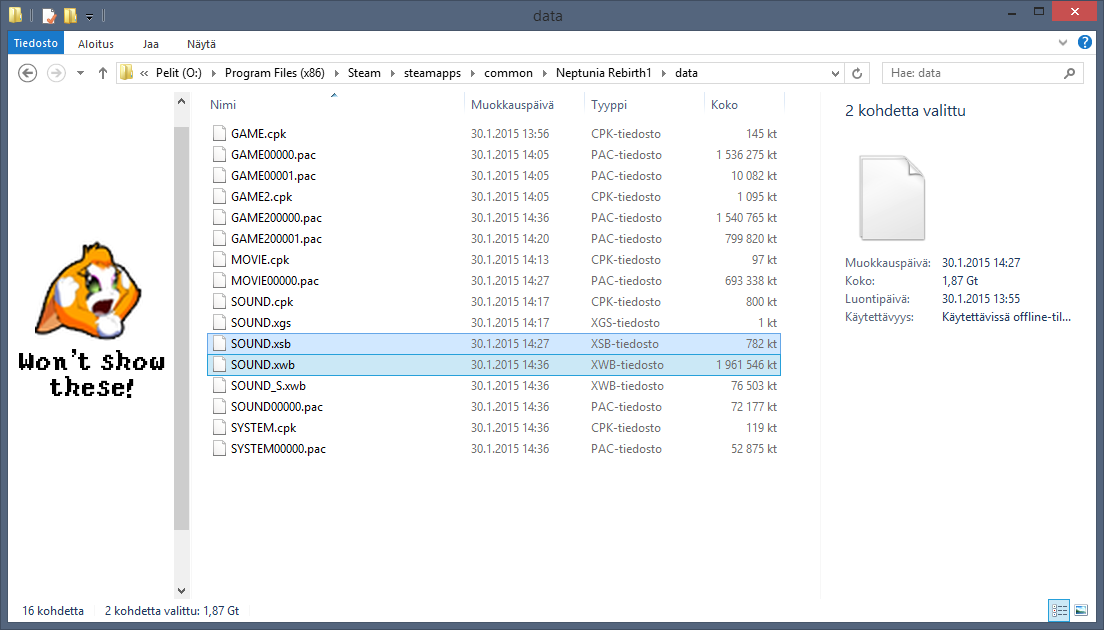Click the New folder quick access icon
This screenshot has width=1104, height=630.
(70, 15)
